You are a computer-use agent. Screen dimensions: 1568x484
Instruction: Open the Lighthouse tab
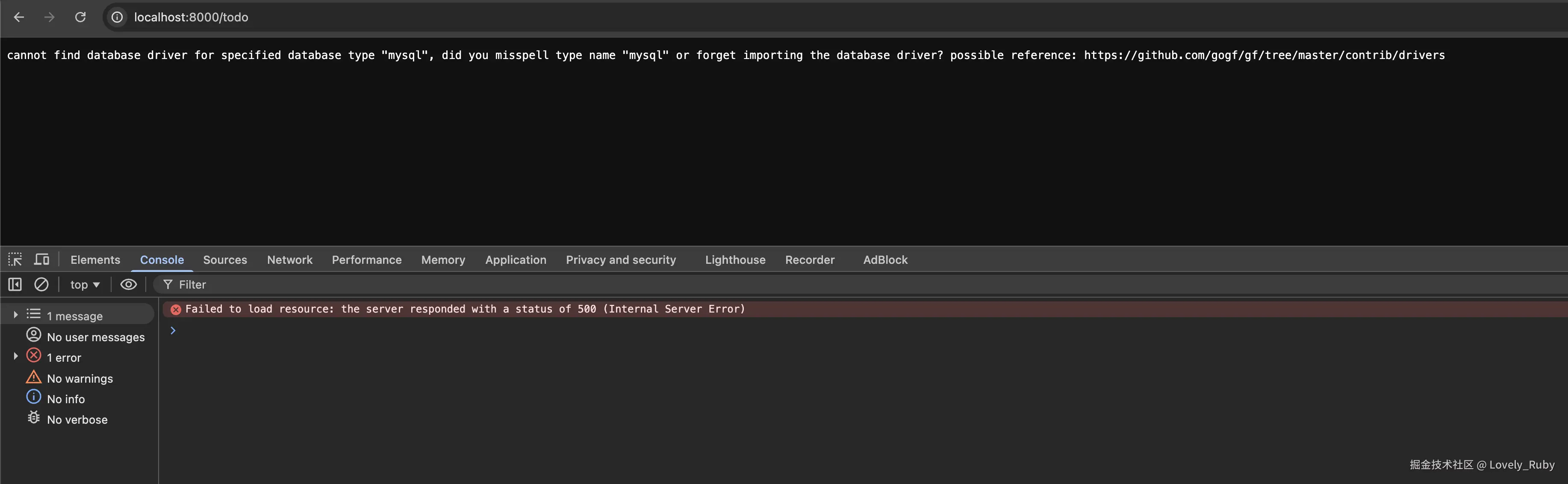click(735, 260)
